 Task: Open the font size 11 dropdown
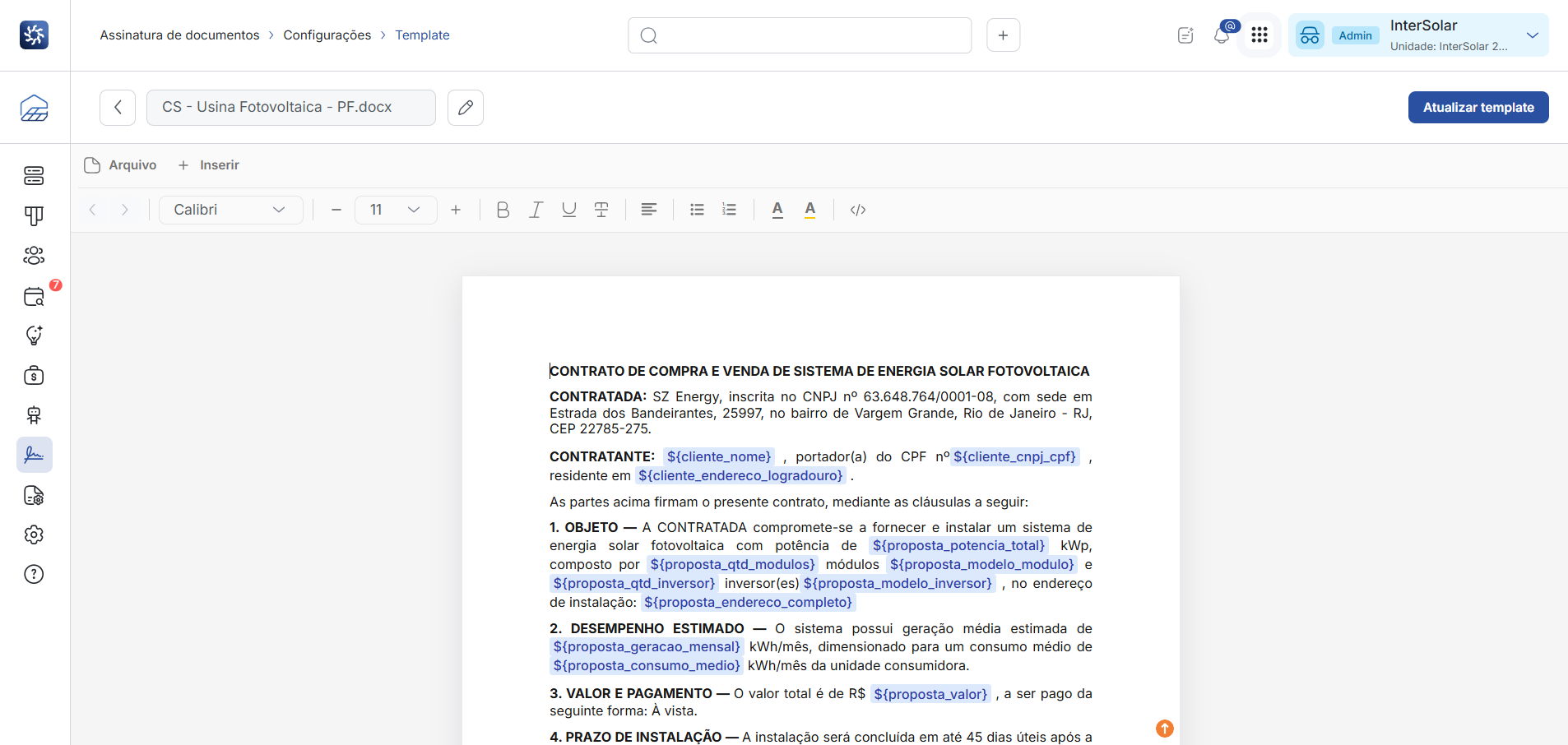click(x=396, y=210)
